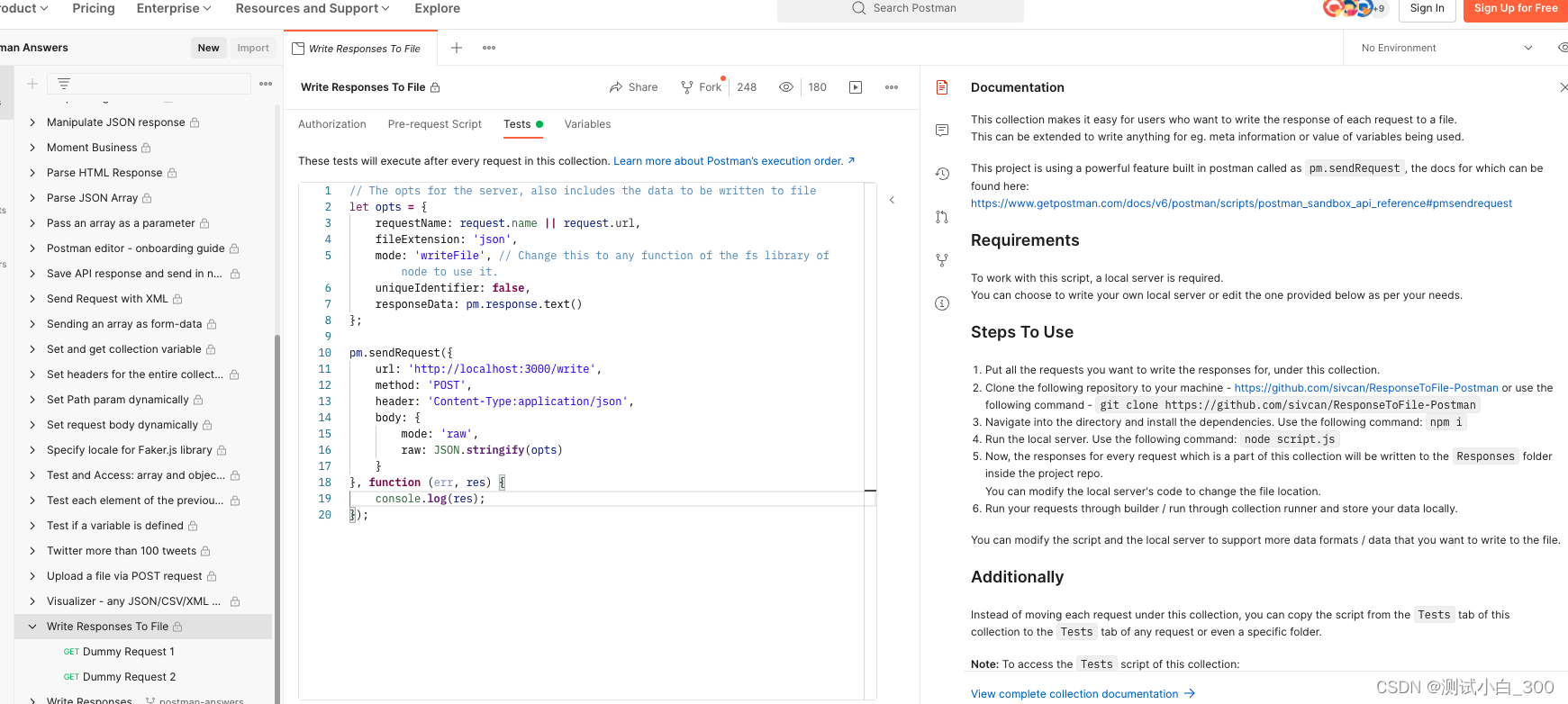Fork the Write Responses To File collection
The image size is (1568, 704).
click(701, 87)
